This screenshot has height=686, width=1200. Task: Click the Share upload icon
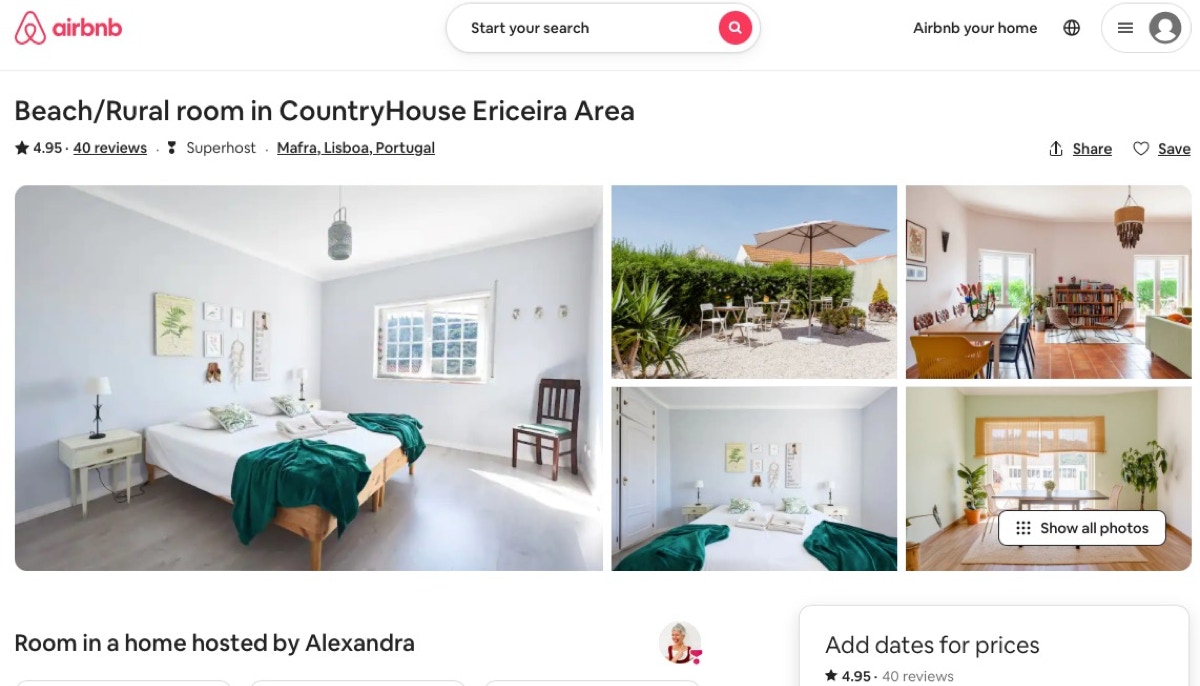(x=1056, y=148)
